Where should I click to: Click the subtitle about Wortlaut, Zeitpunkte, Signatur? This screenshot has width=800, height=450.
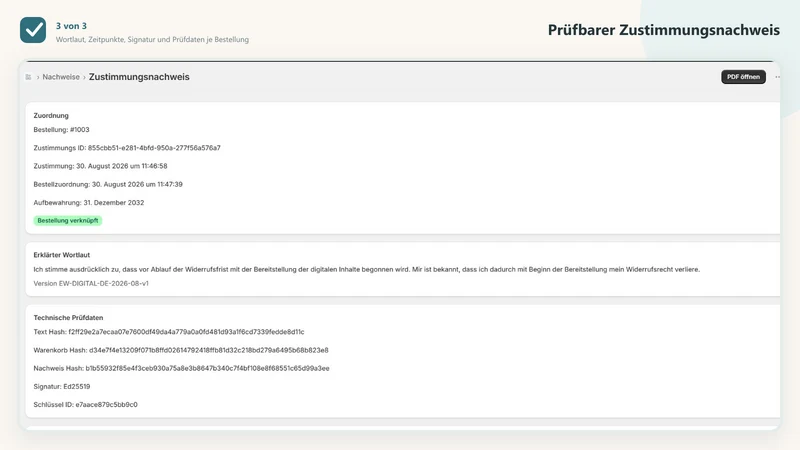(x=153, y=39)
